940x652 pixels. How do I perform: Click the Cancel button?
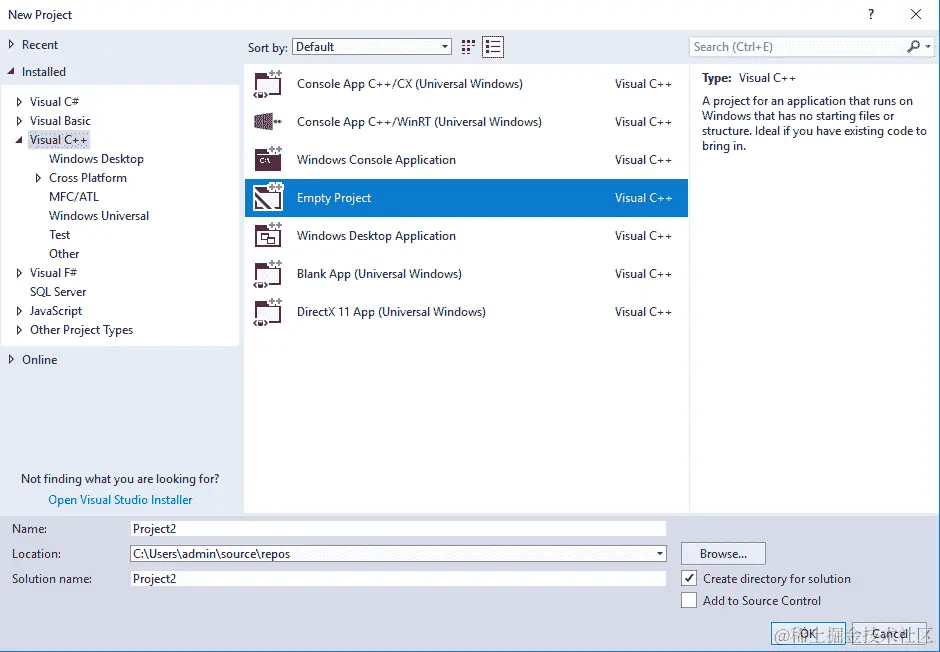tap(890, 633)
